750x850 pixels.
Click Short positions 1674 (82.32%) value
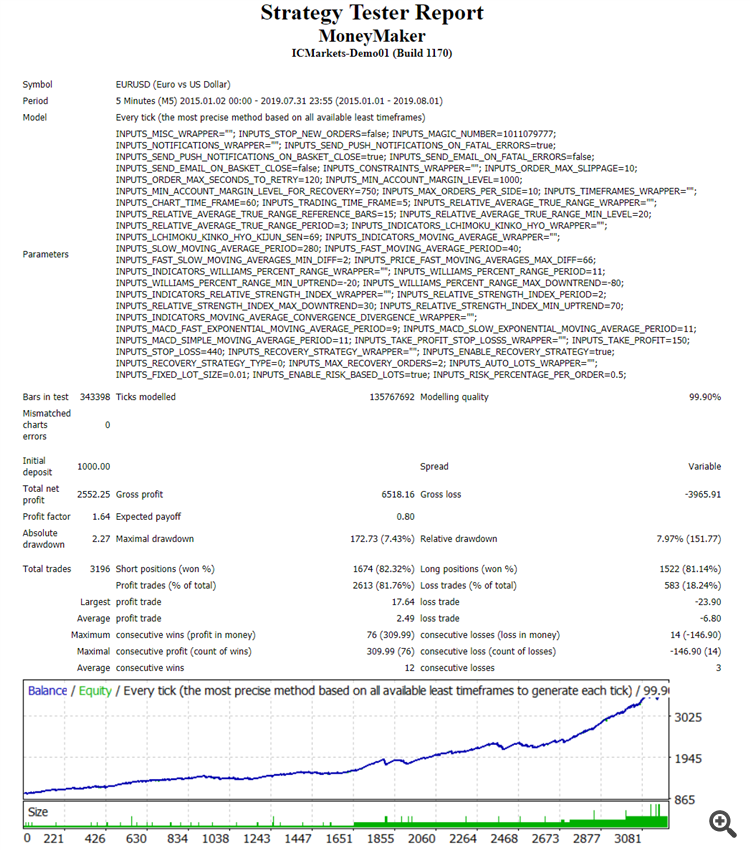pyautogui.click(x=384, y=569)
